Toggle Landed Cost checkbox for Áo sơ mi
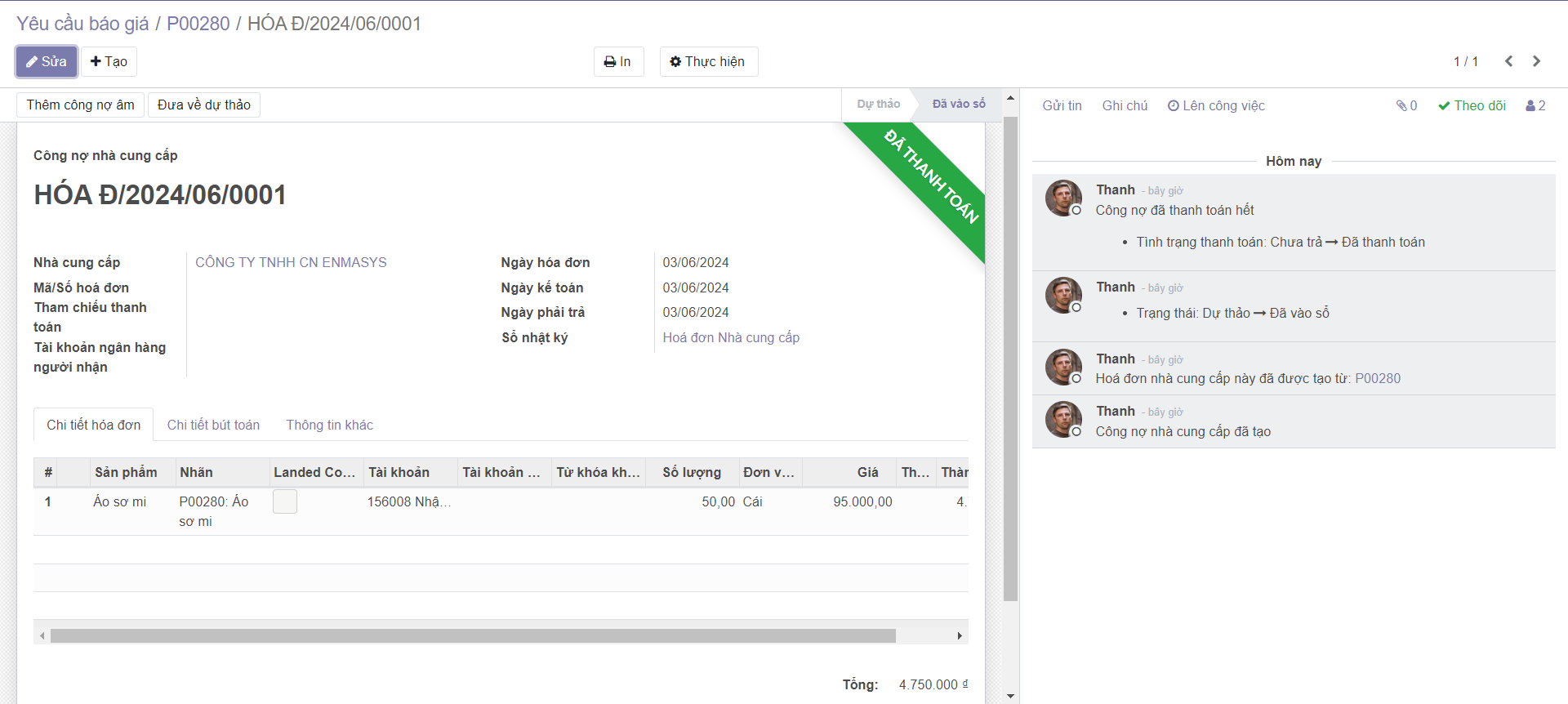The image size is (1568, 704). tap(285, 501)
